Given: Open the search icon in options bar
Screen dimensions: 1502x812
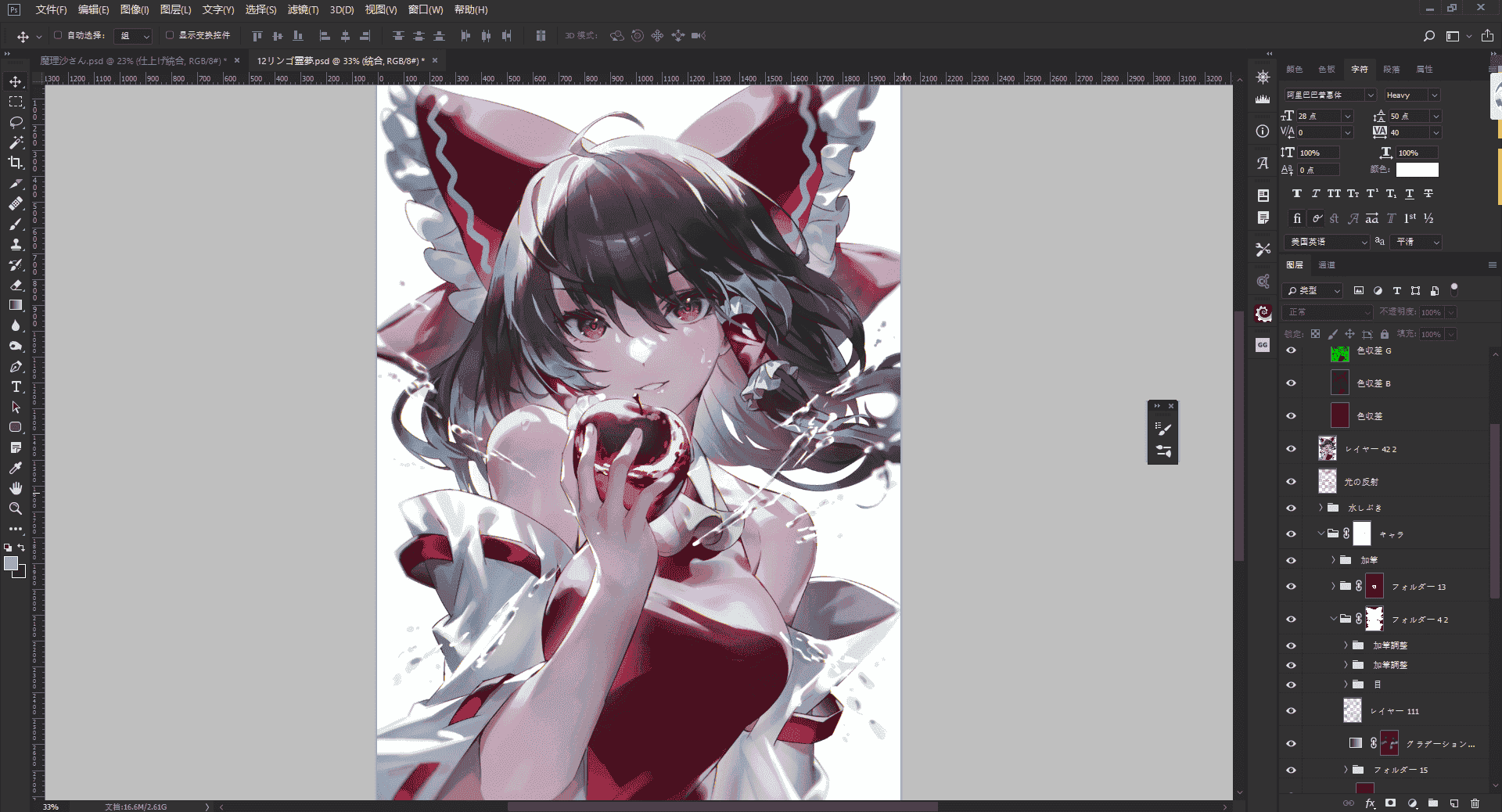Looking at the screenshot, I should coord(1428,36).
